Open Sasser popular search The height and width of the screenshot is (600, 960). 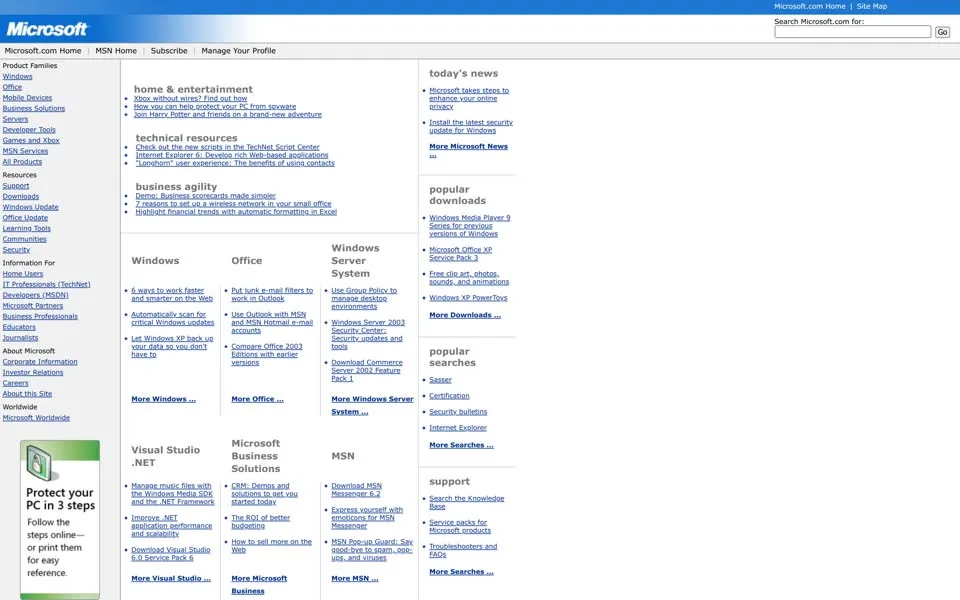440,380
